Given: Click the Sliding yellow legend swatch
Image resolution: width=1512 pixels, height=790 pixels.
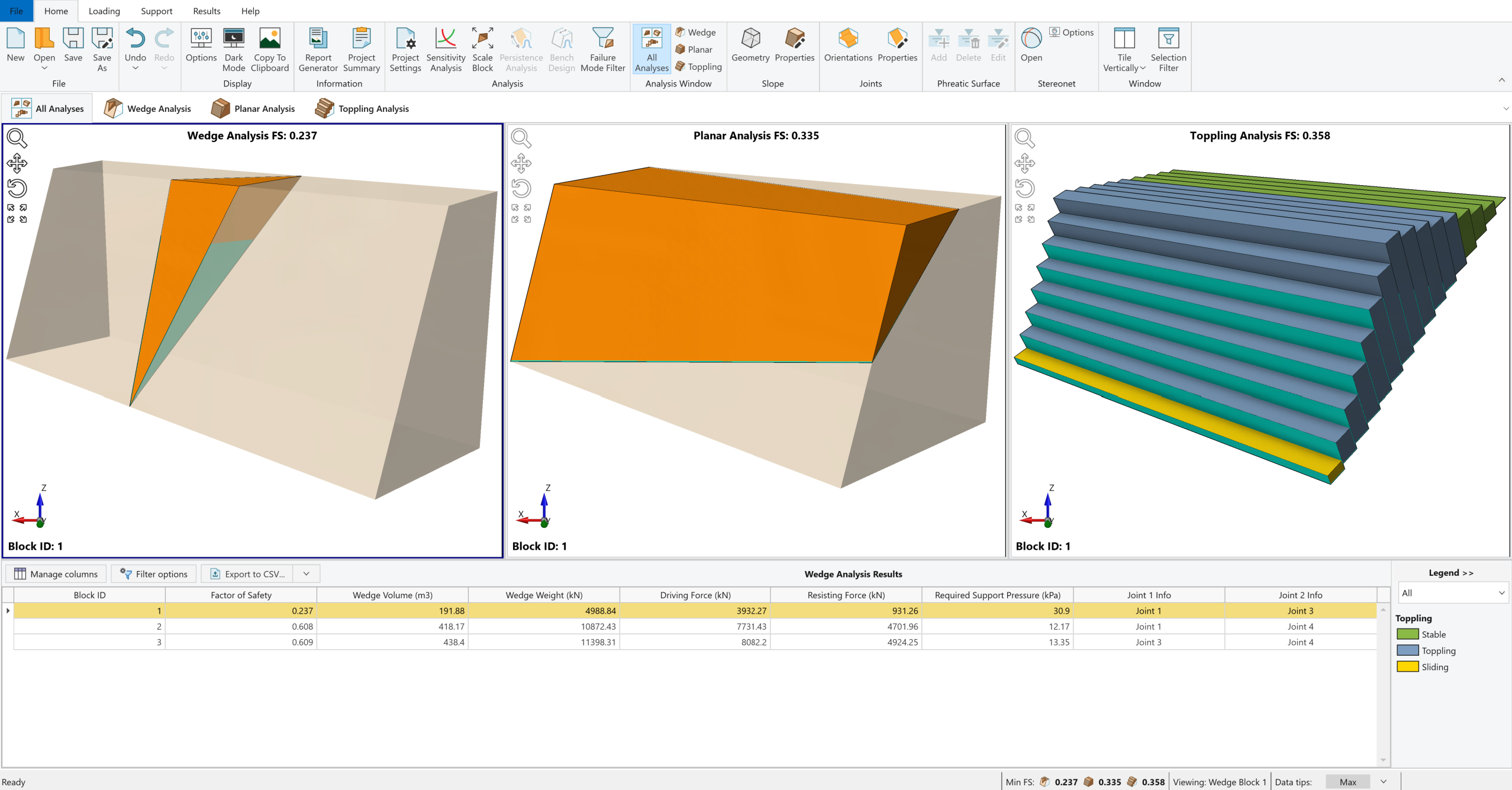Looking at the screenshot, I should click(1408, 666).
